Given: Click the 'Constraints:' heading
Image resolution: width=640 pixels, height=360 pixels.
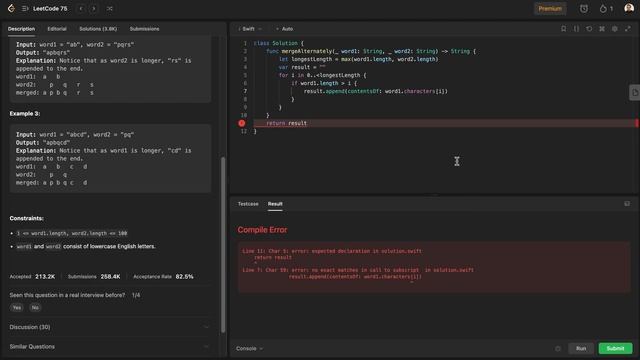Looking at the screenshot, I should click(x=27, y=218).
